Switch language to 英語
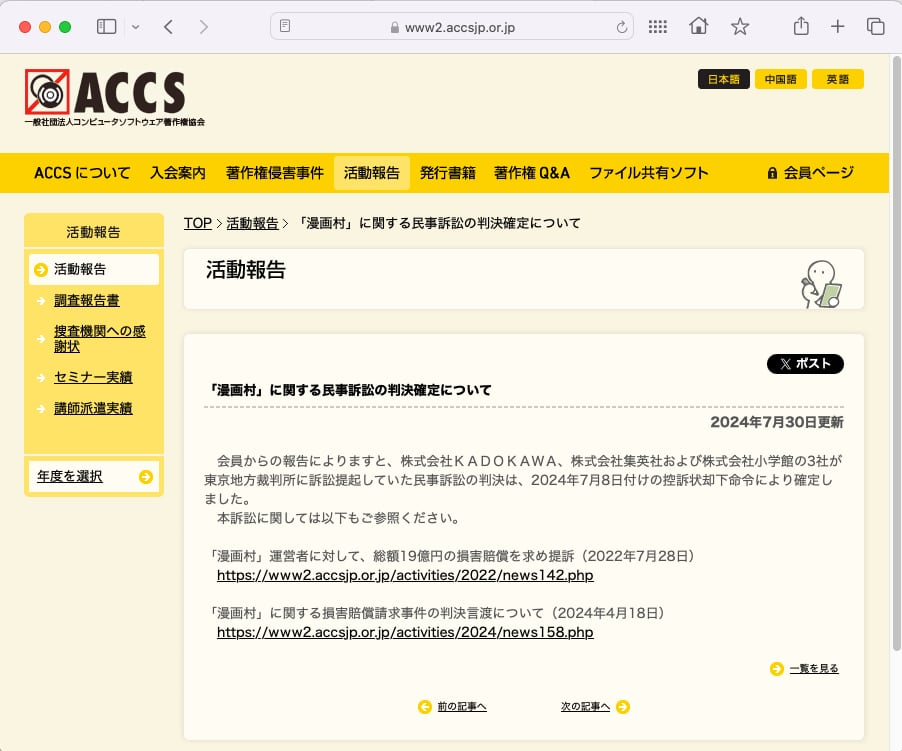902x751 pixels. click(x=837, y=80)
